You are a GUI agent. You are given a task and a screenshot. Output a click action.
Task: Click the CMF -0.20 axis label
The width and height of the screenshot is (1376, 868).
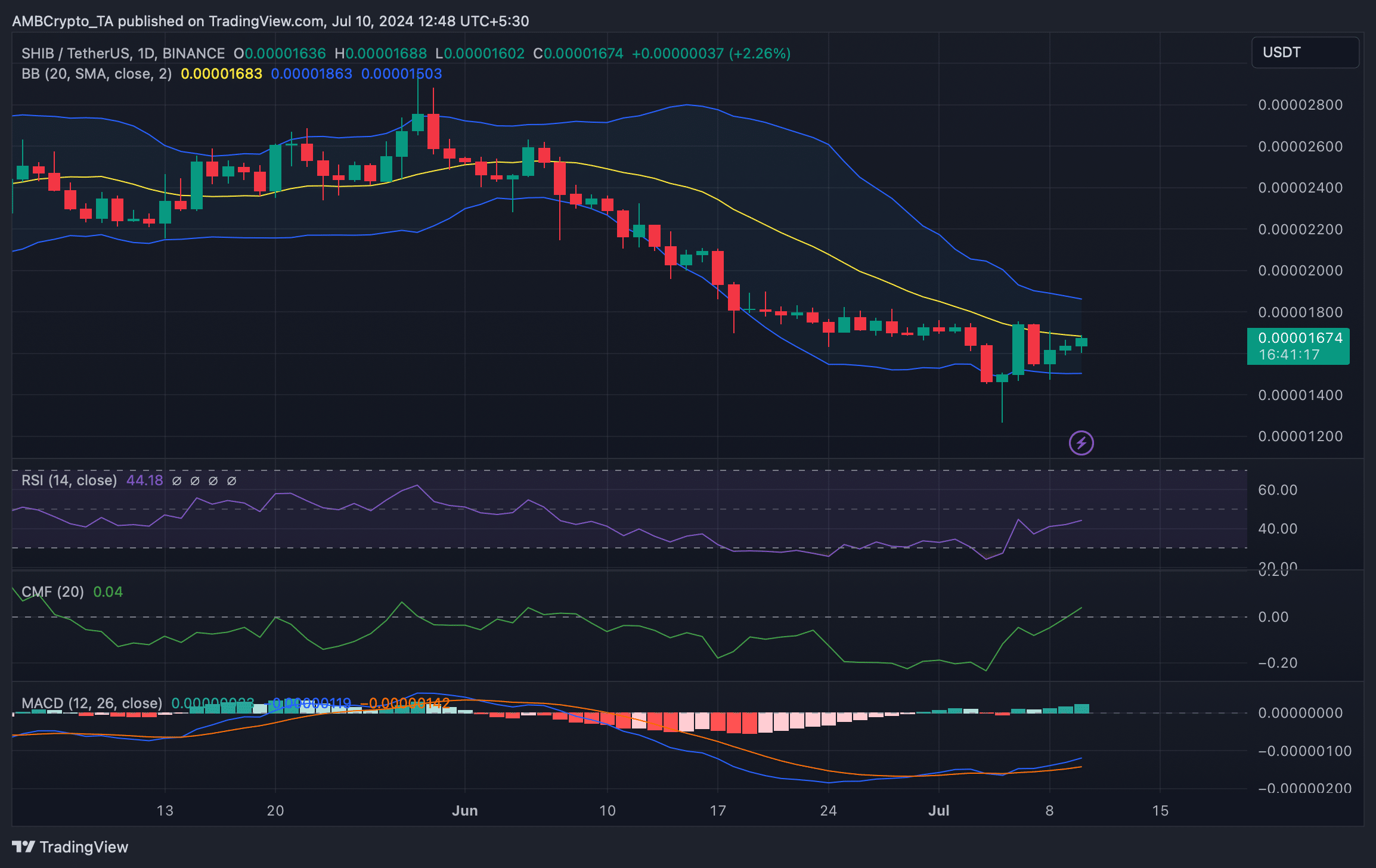[x=1278, y=663]
